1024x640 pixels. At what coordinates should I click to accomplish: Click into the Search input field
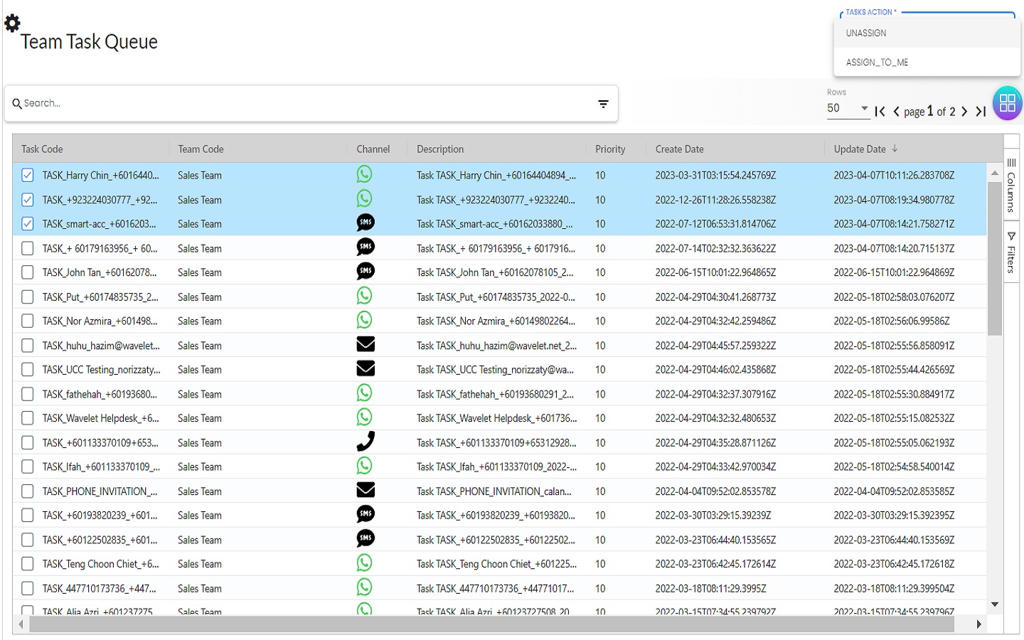pos(300,103)
